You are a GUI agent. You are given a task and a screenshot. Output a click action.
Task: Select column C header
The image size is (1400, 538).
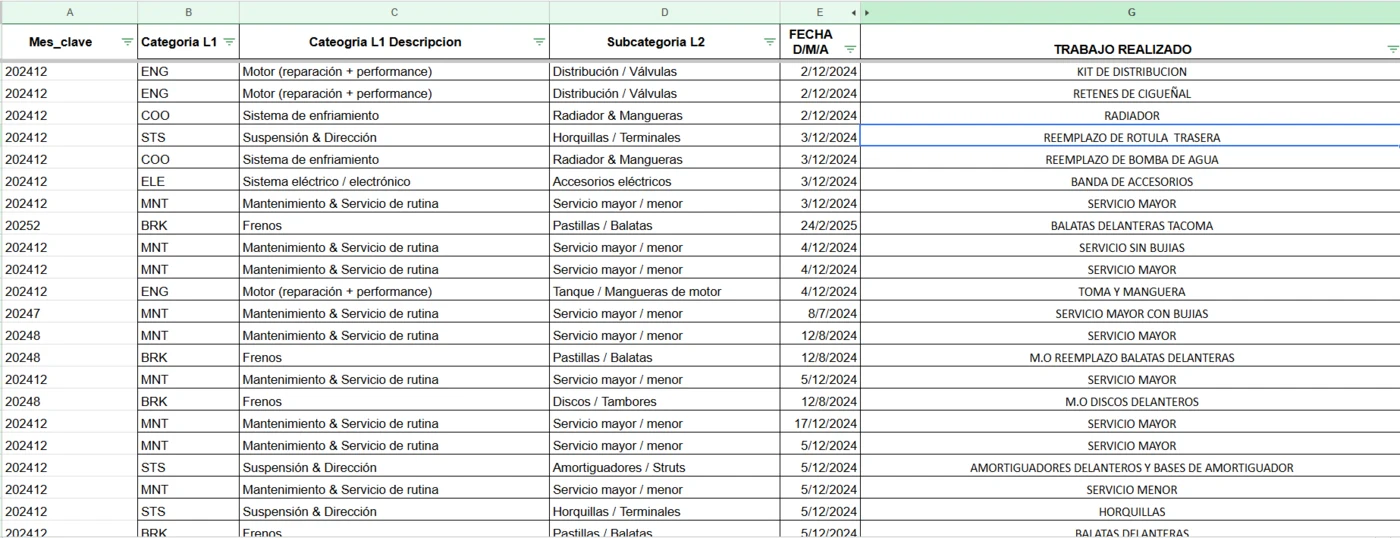(x=394, y=12)
